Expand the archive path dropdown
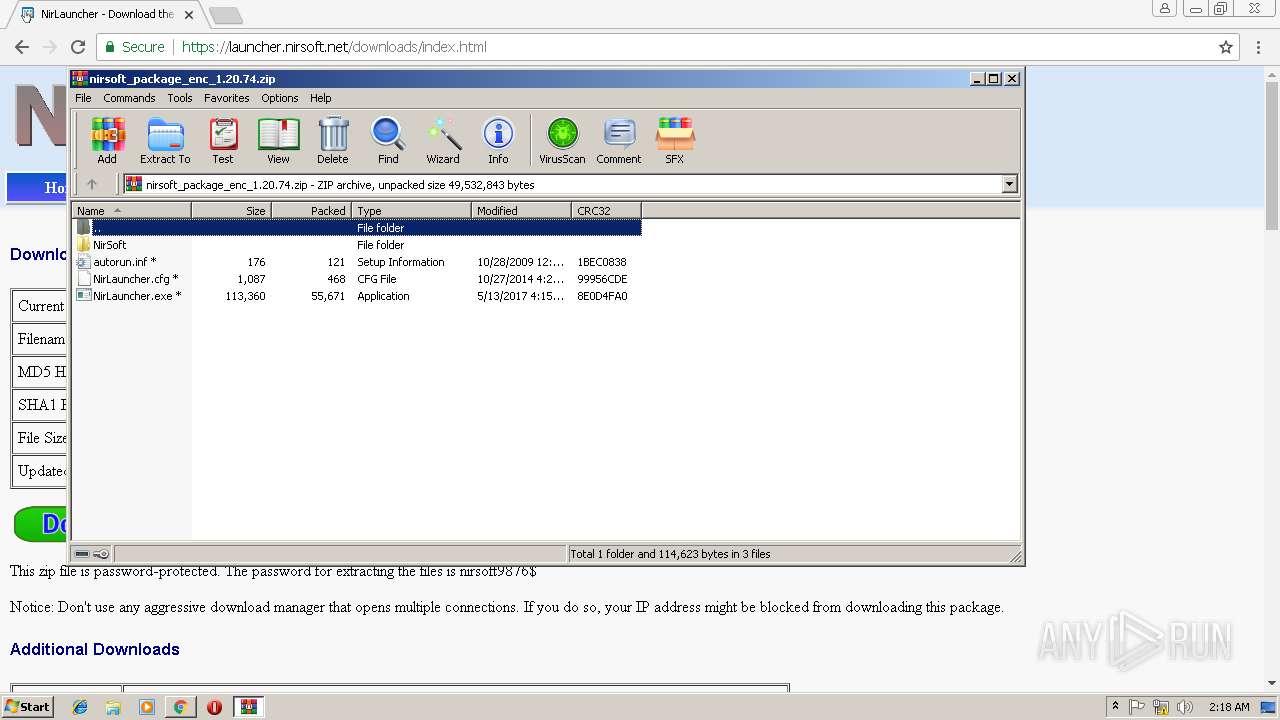1280x720 pixels. click(x=1009, y=184)
